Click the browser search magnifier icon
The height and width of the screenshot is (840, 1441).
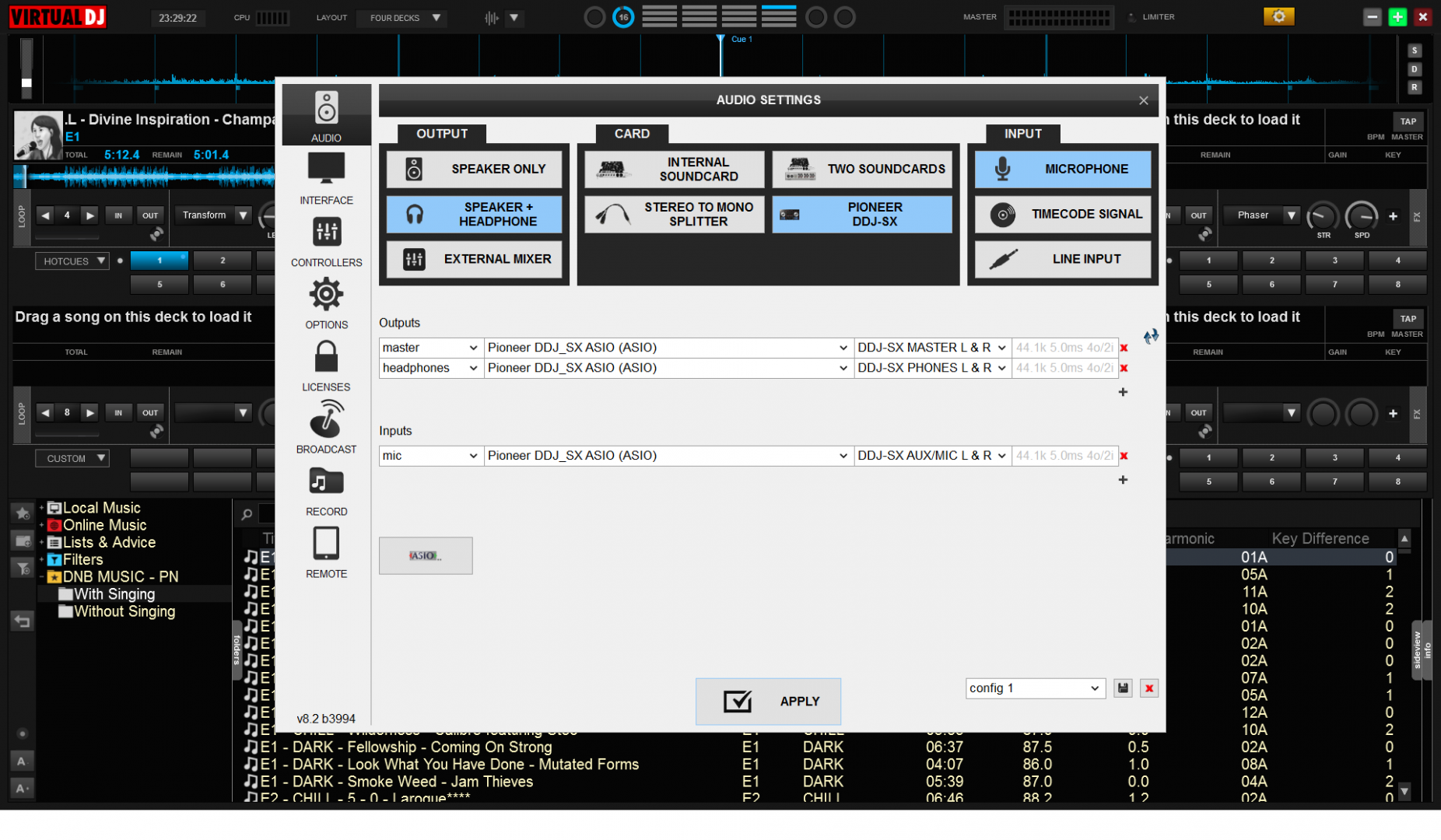click(x=247, y=513)
